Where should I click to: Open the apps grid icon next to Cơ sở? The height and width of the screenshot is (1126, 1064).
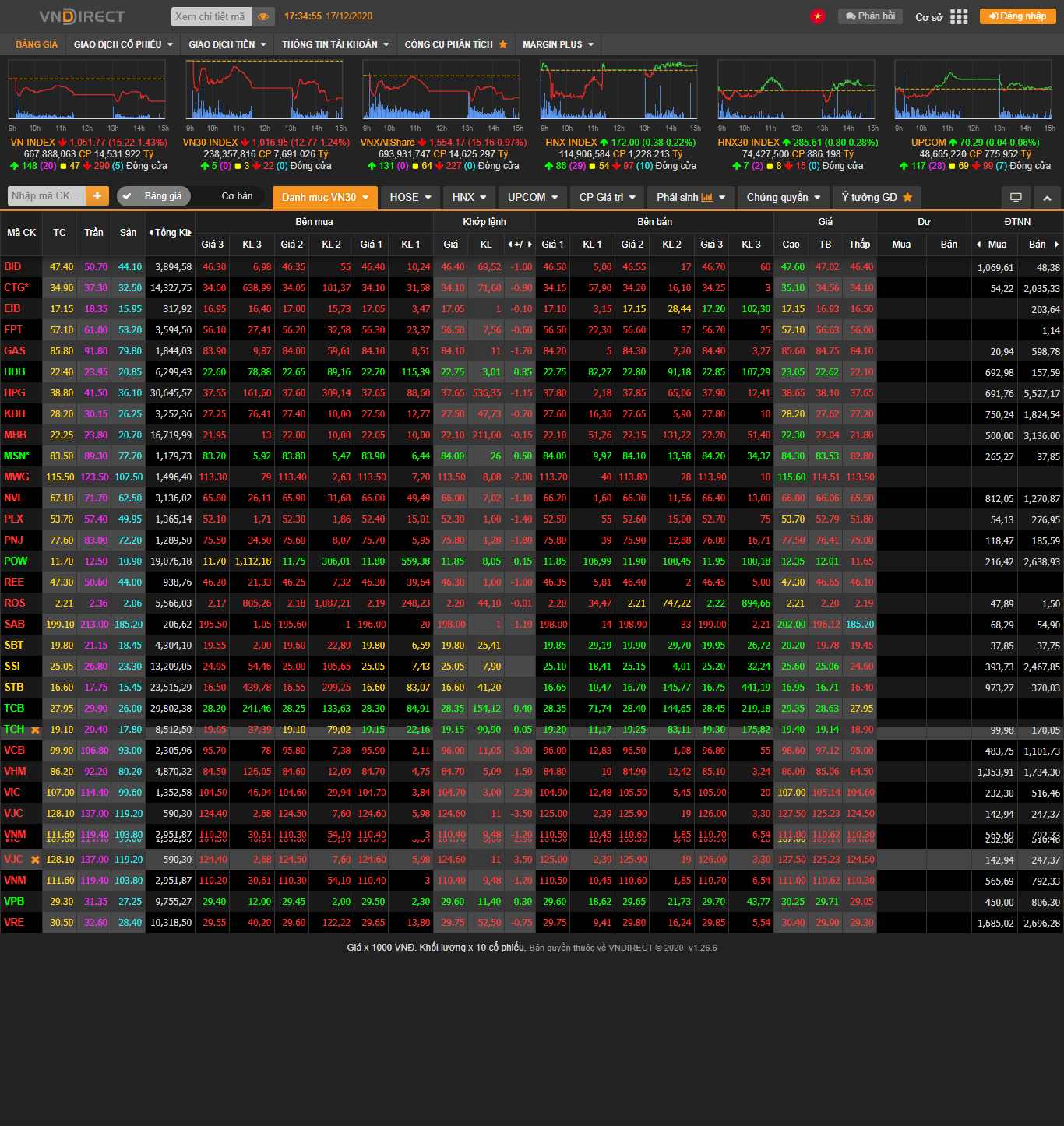point(959,16)
